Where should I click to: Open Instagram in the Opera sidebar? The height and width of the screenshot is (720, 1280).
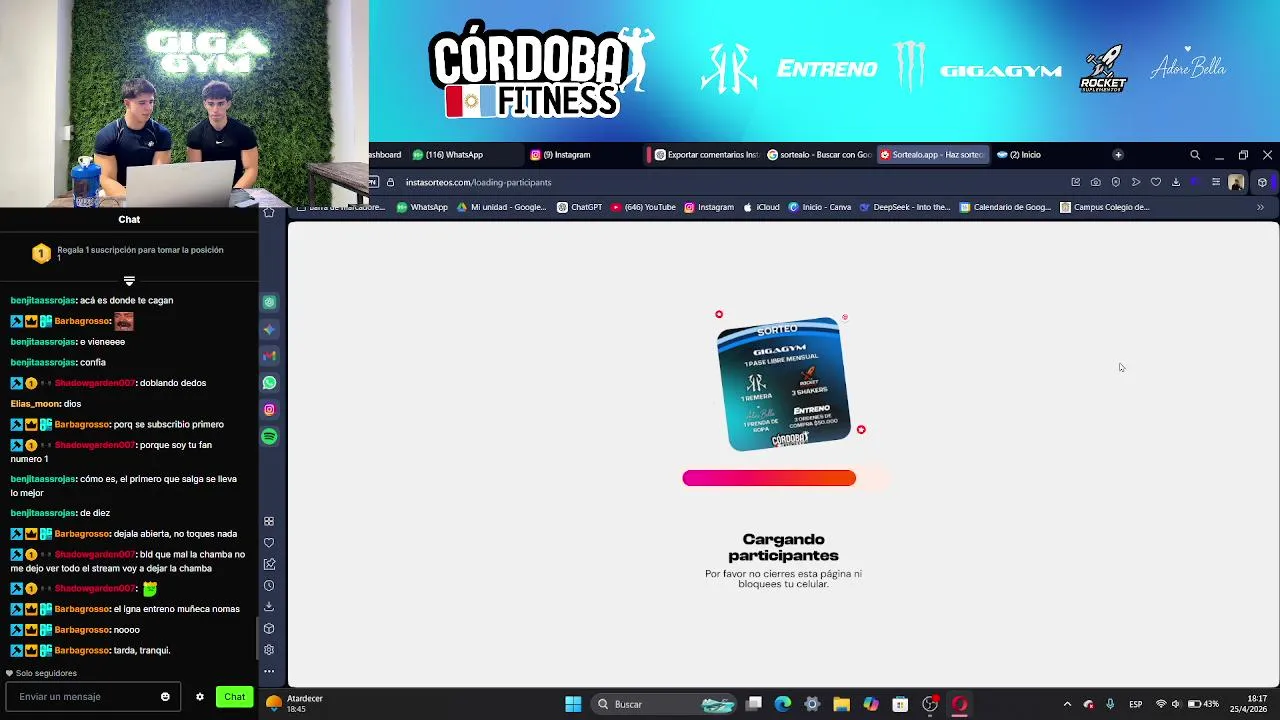coord(269,410)
